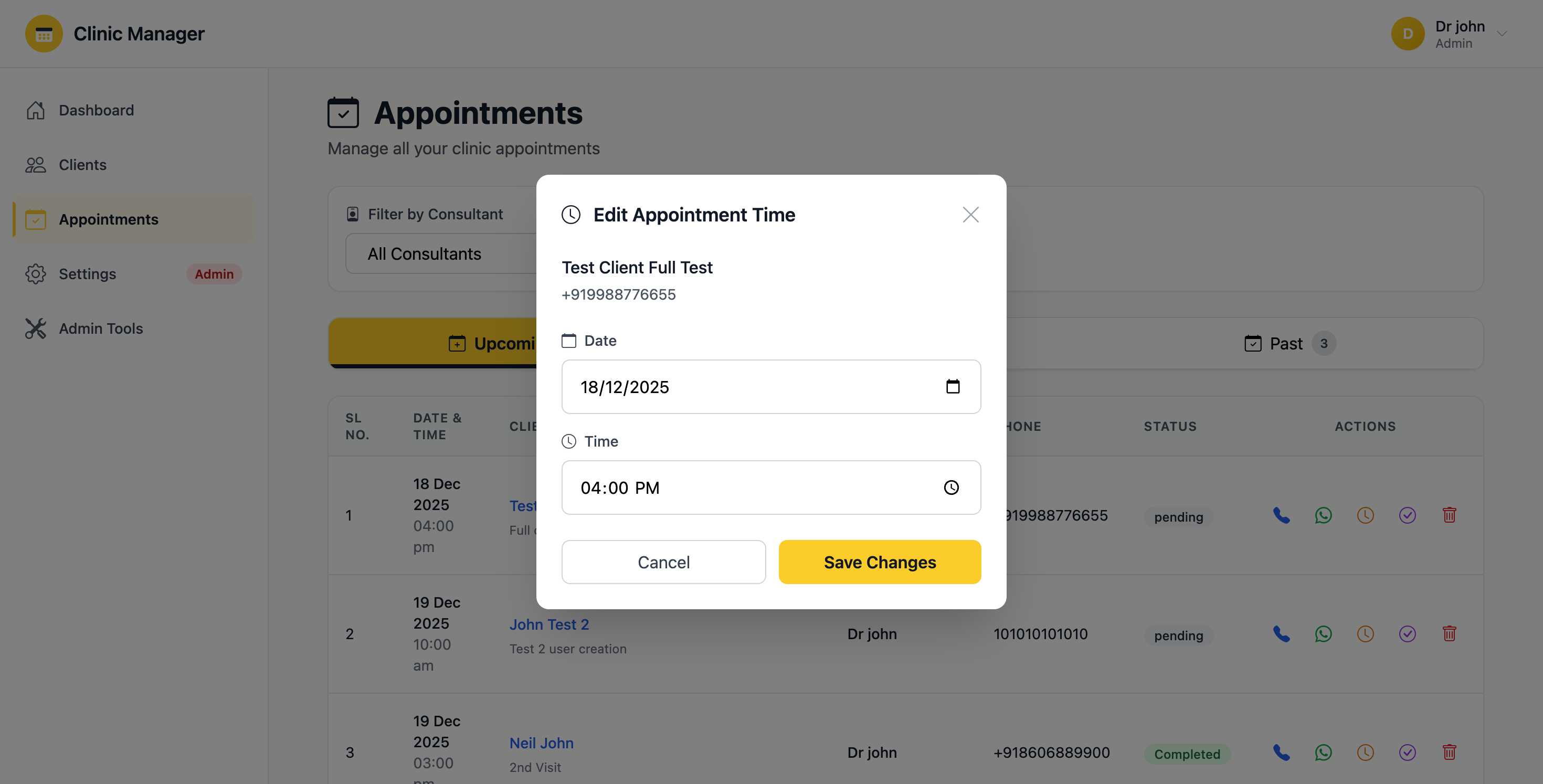Cancel editing the appointment time
The image size is (1543, 784).
663,562
